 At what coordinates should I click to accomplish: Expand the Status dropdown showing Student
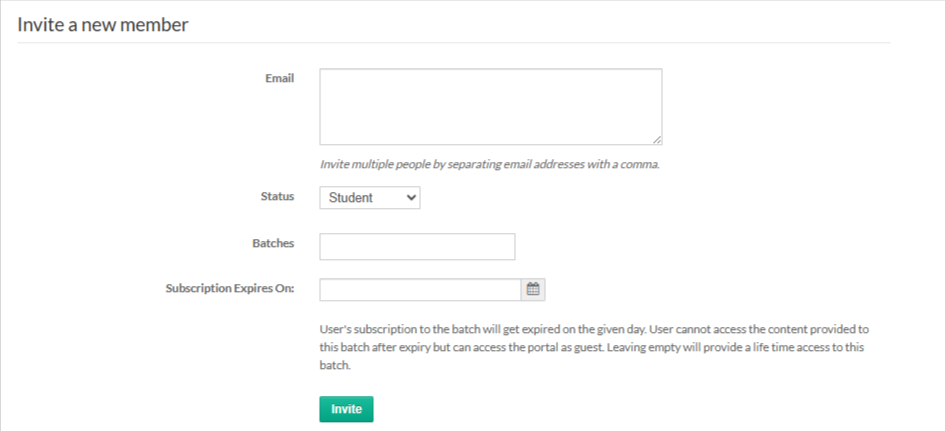click(370, 198)
